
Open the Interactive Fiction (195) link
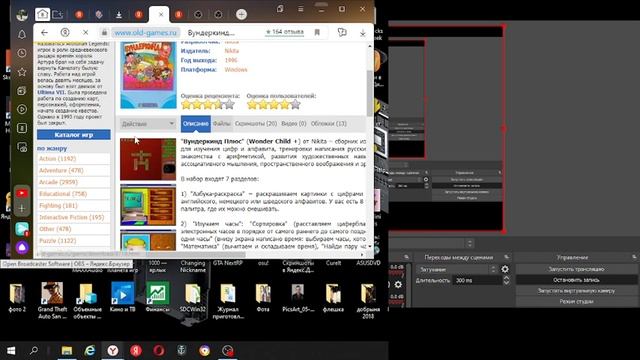[71, 218]
